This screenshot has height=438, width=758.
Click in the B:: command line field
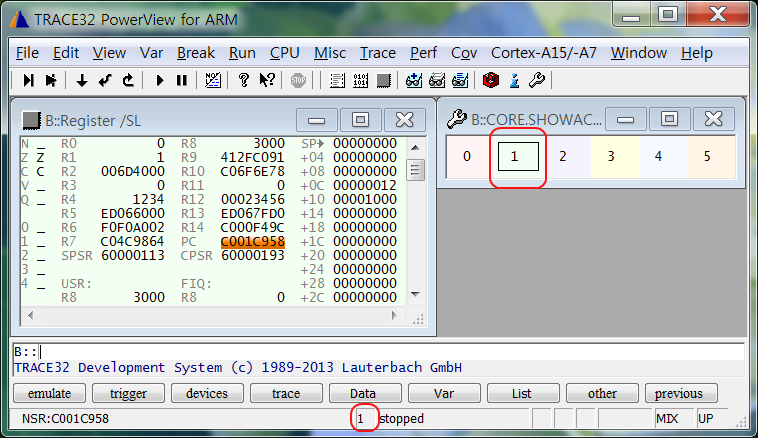(390, 352)
